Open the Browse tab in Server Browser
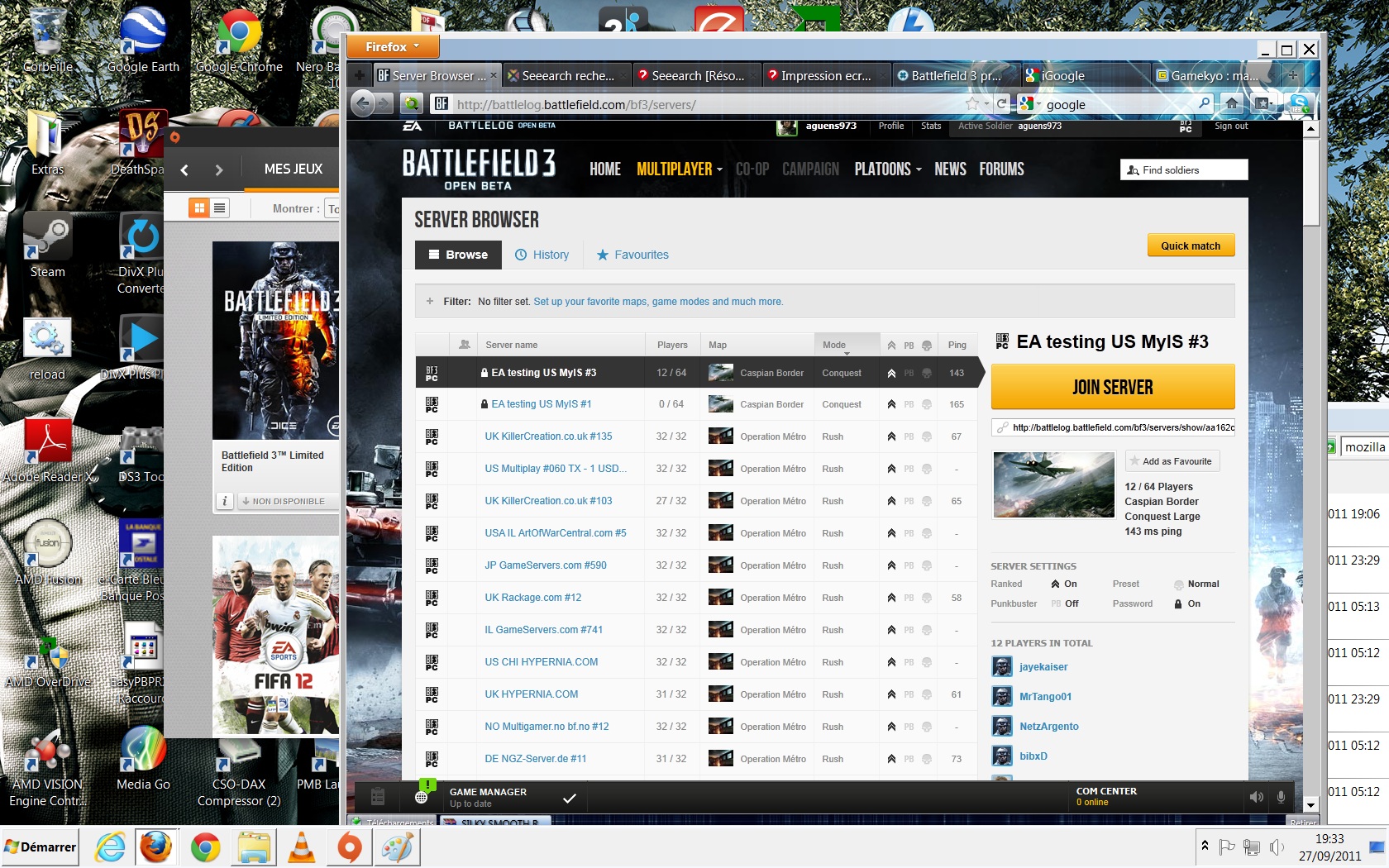This screenshot has width=1389, height=868. [458, 255]
